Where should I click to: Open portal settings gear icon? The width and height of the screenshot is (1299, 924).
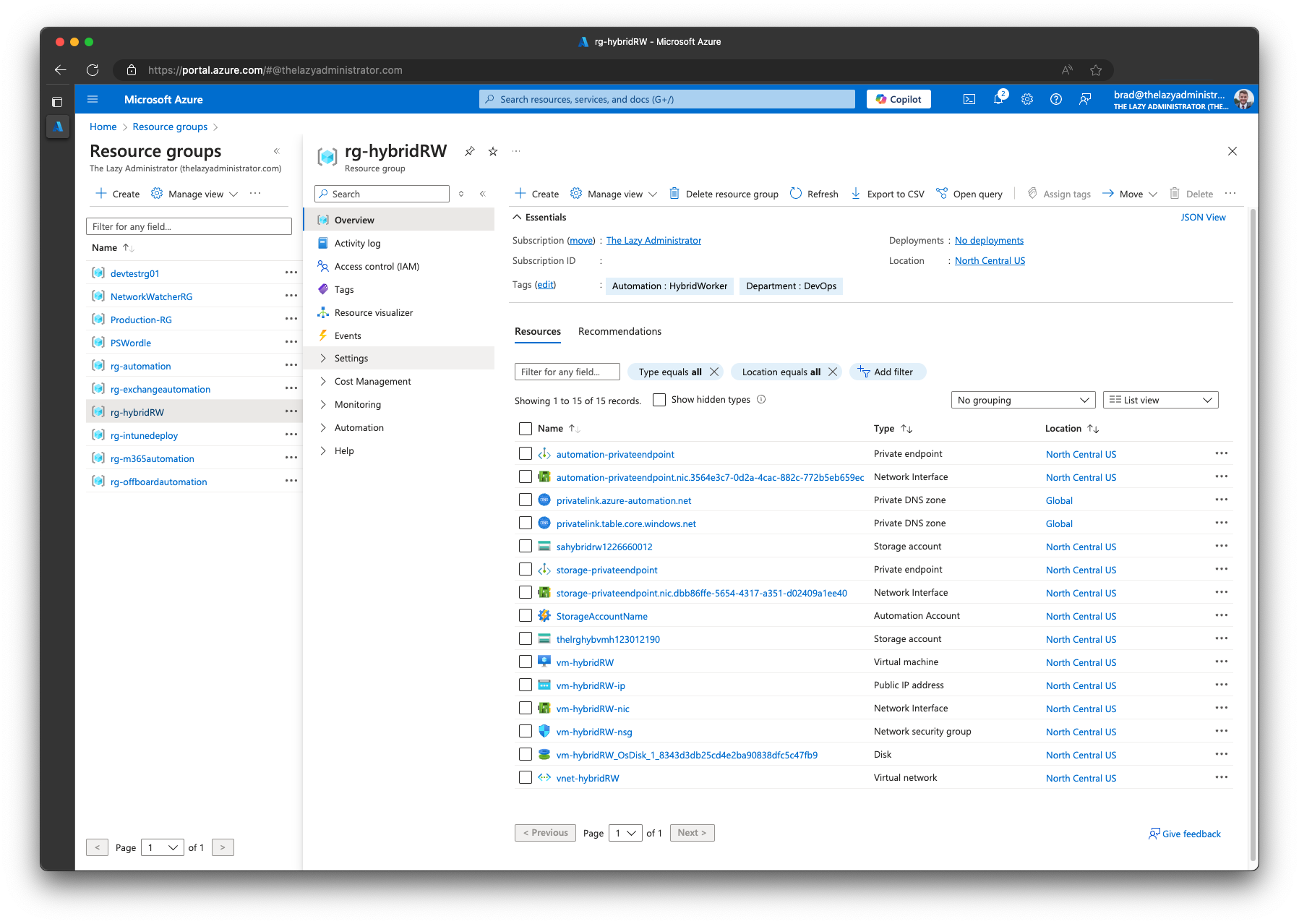tap(1027, 99)
